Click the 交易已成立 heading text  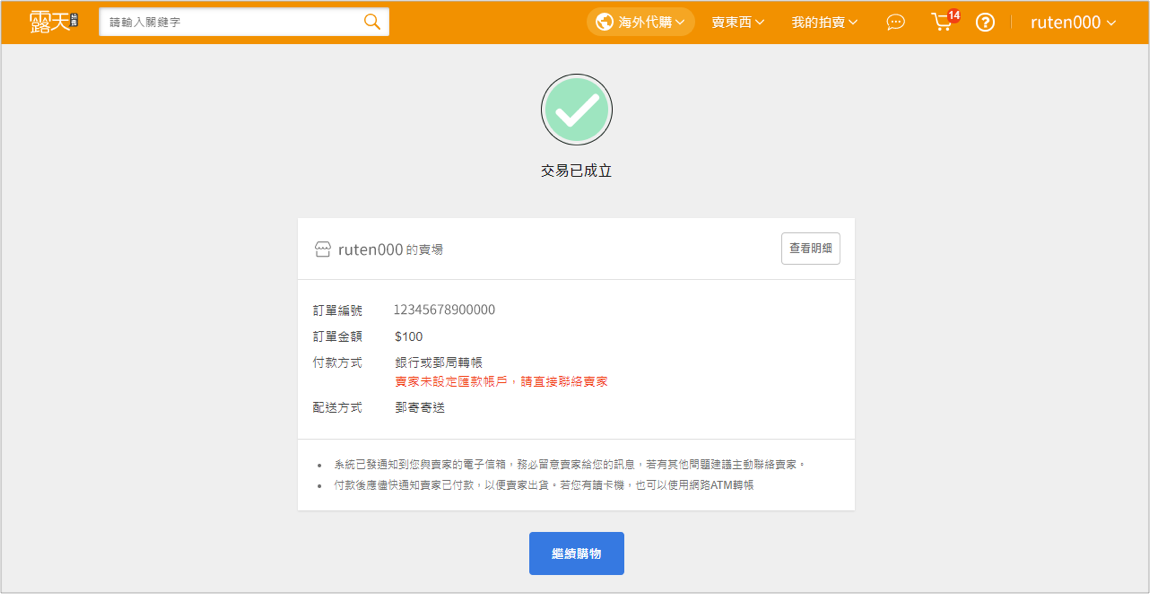tap(576, 171)
